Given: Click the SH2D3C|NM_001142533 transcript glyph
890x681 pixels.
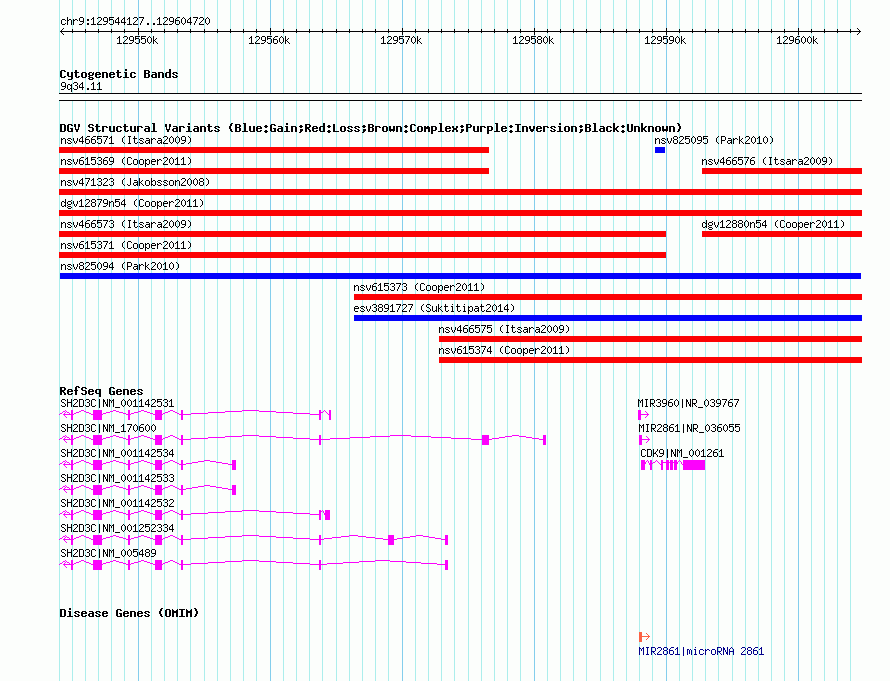Looking at the screenshot, I should (x=148, y=490).
